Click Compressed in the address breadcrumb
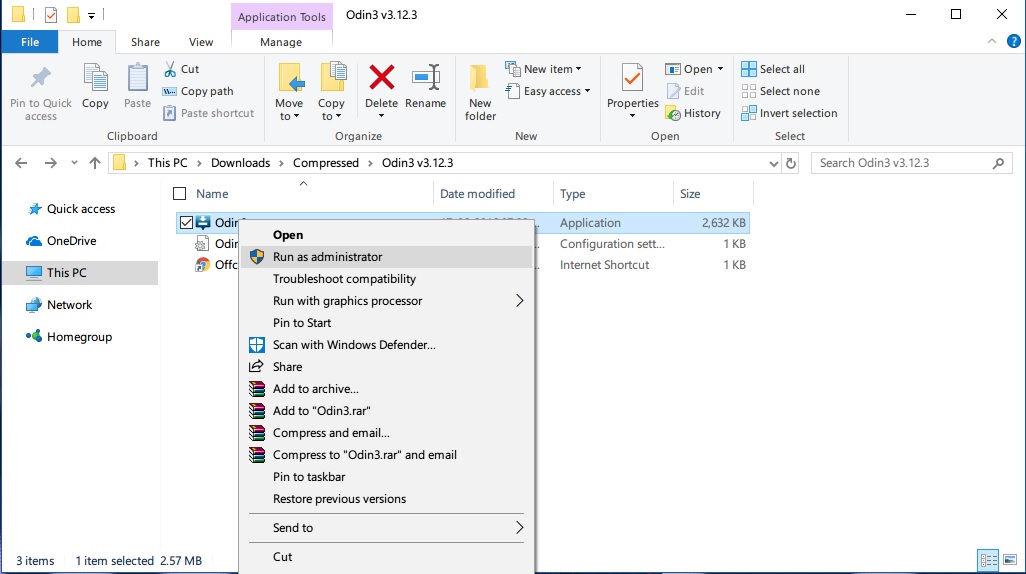This screenshot has height=574, width=1026. tap(326, 163)
